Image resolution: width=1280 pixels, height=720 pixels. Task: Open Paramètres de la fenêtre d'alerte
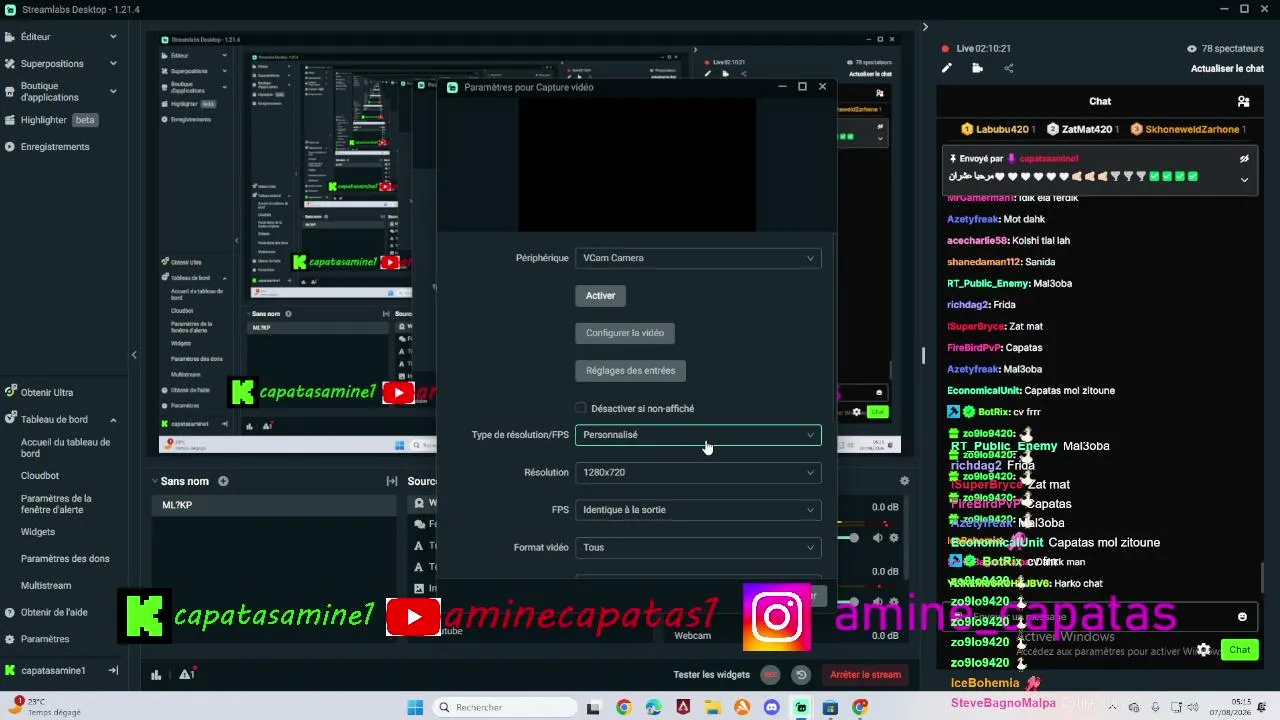(x=56, y=504)
